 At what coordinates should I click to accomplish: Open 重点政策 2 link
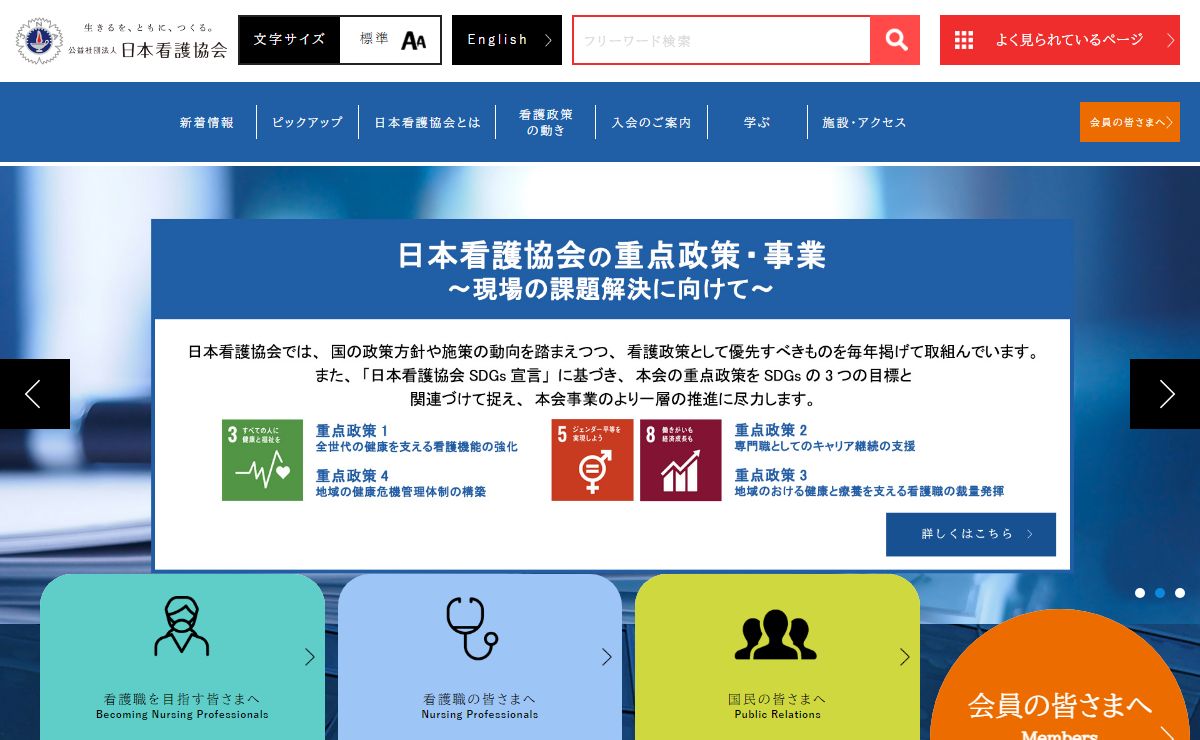coord(825,438)
